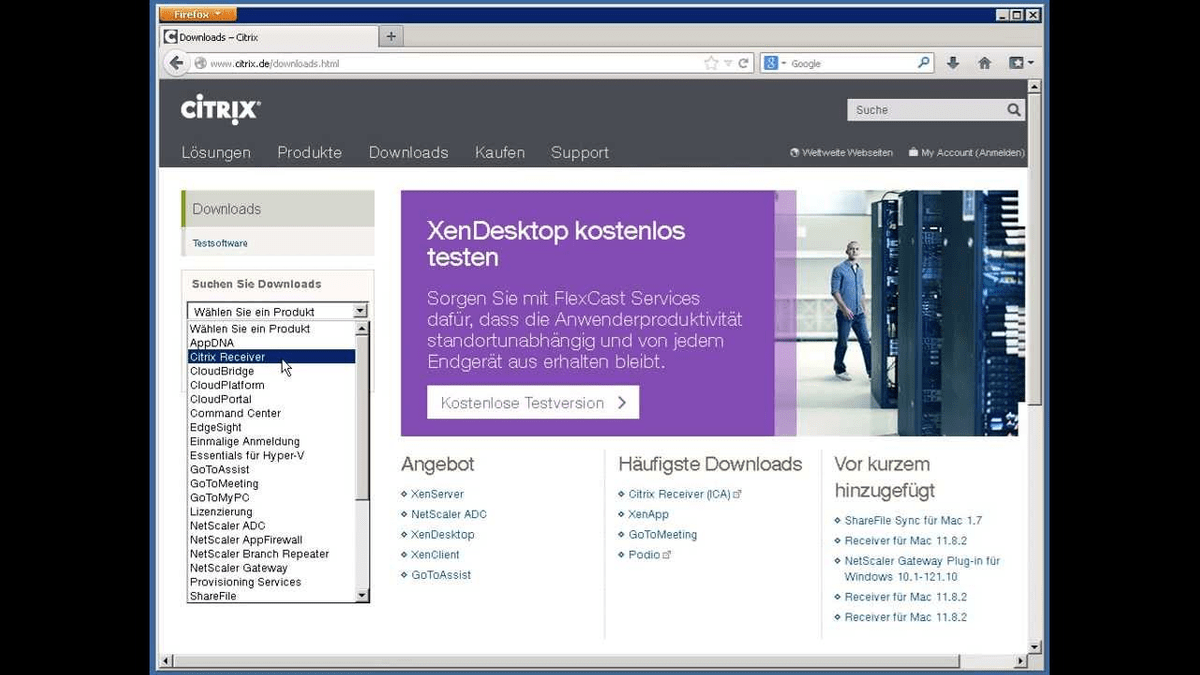Collapse the 'Wählen Sie ein Produkt' dropdown

coord(360,312)
